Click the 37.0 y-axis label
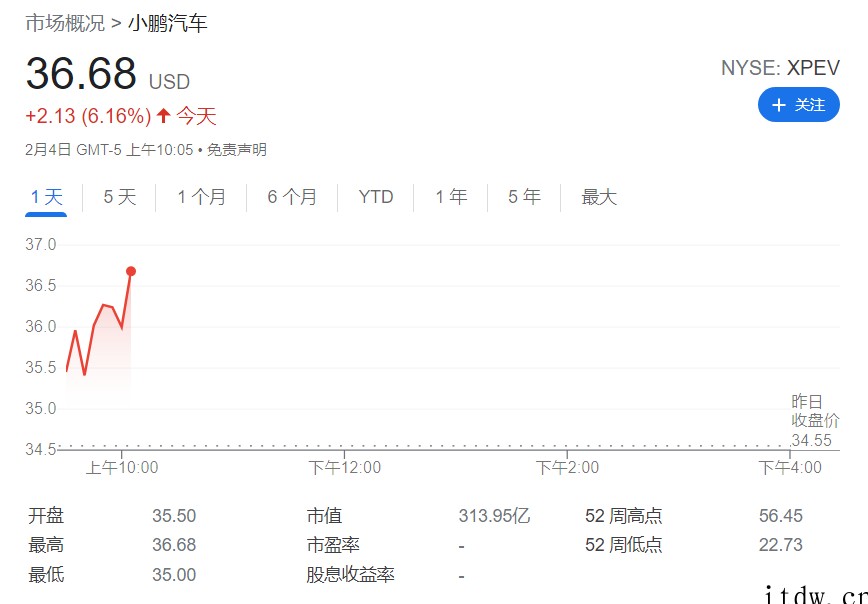 40,245
